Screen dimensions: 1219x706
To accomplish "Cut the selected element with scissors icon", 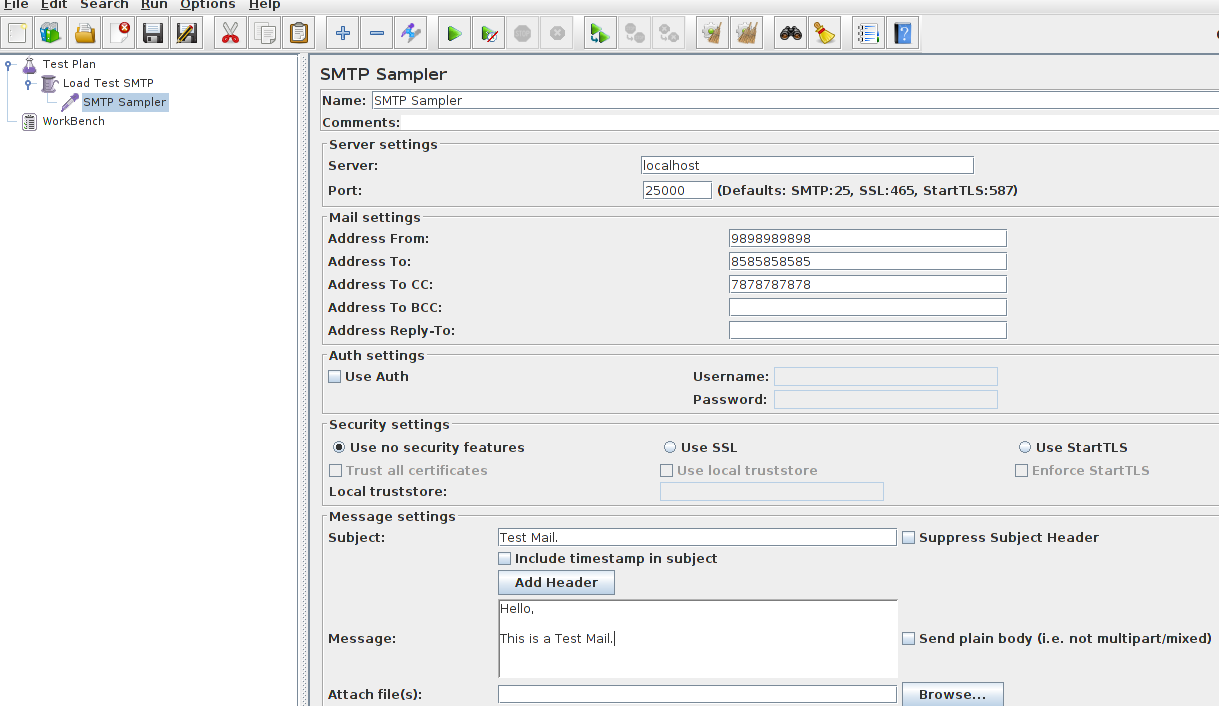I will 230,33.
